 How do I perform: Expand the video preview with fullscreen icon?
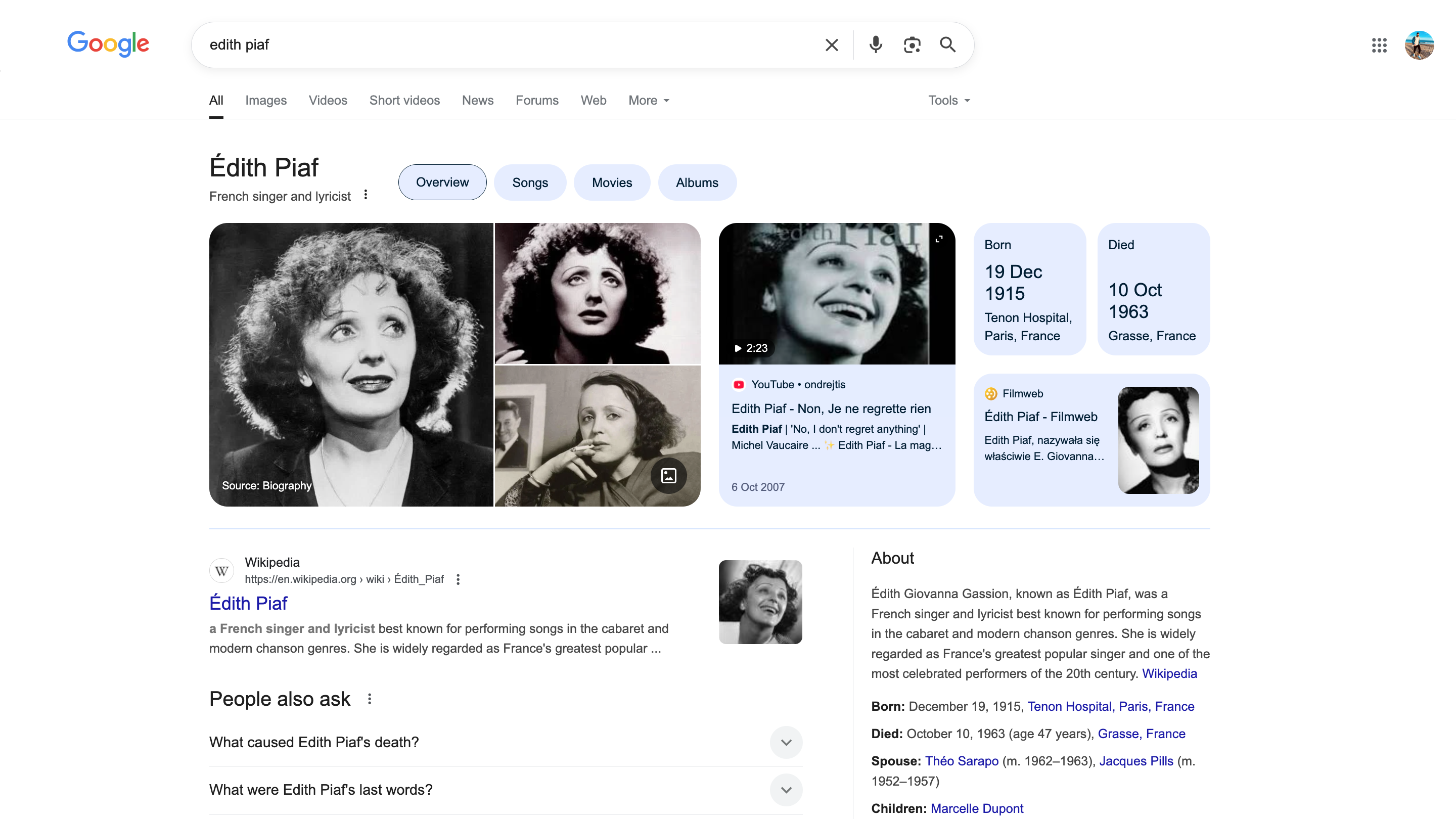pos(939,239)
